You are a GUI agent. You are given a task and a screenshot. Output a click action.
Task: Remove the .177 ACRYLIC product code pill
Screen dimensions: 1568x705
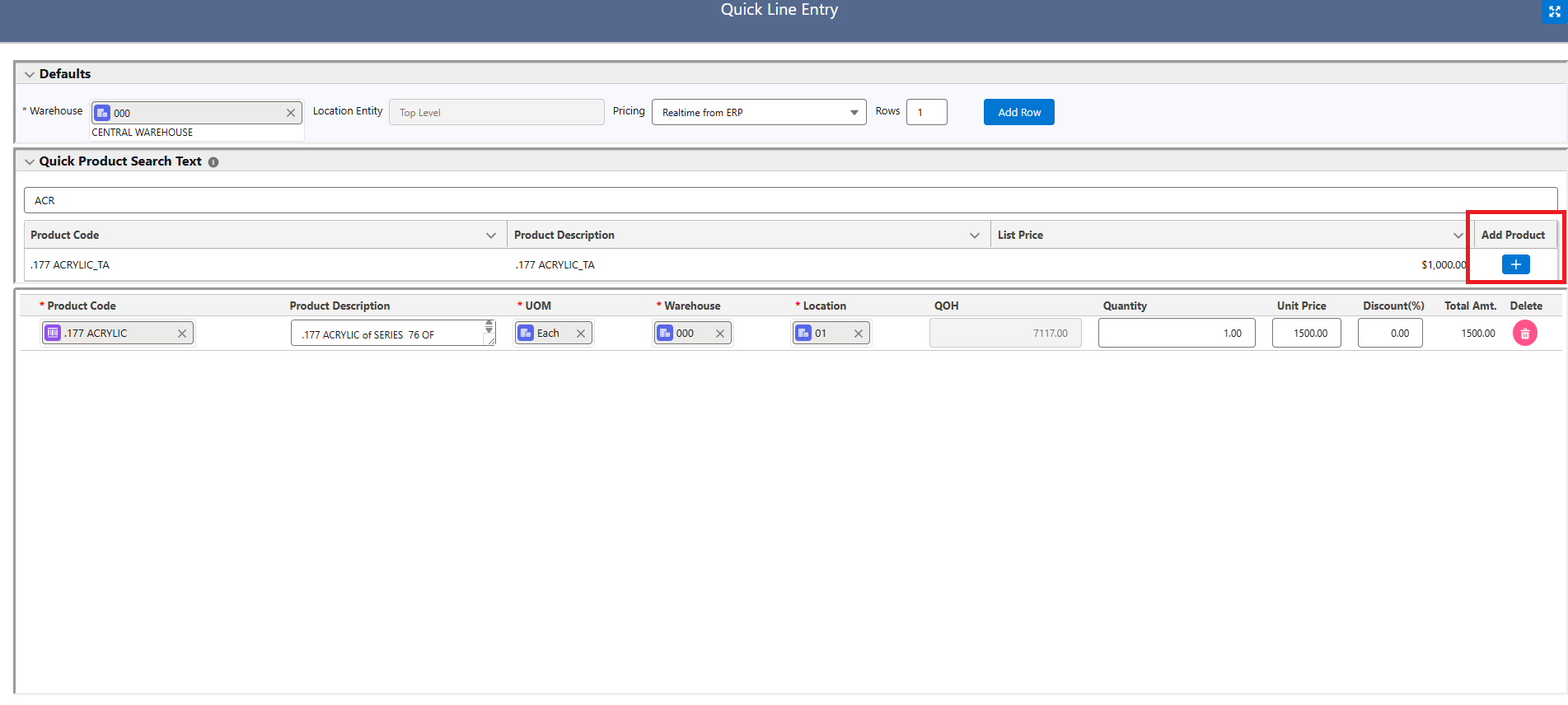(182, 334)
